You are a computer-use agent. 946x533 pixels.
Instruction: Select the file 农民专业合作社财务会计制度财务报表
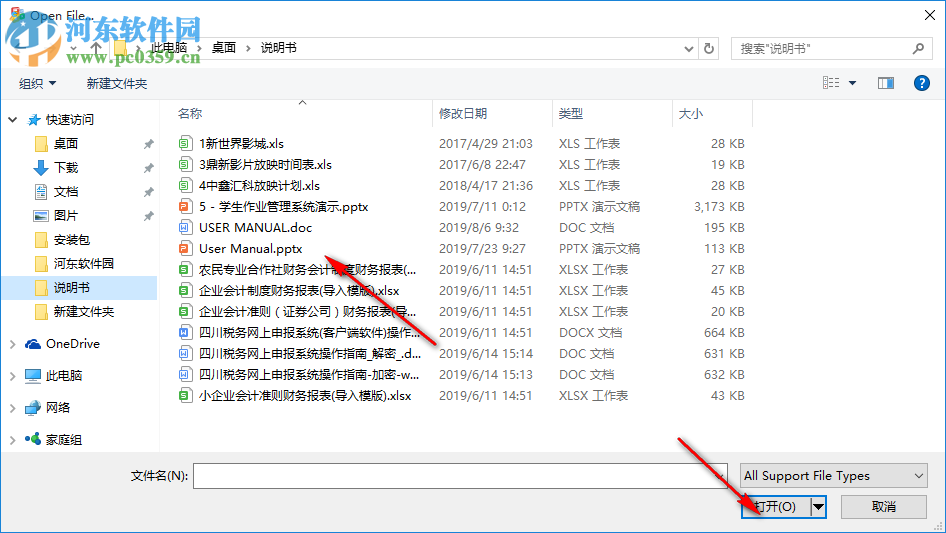pyautogui.click(x=307, y=270)
